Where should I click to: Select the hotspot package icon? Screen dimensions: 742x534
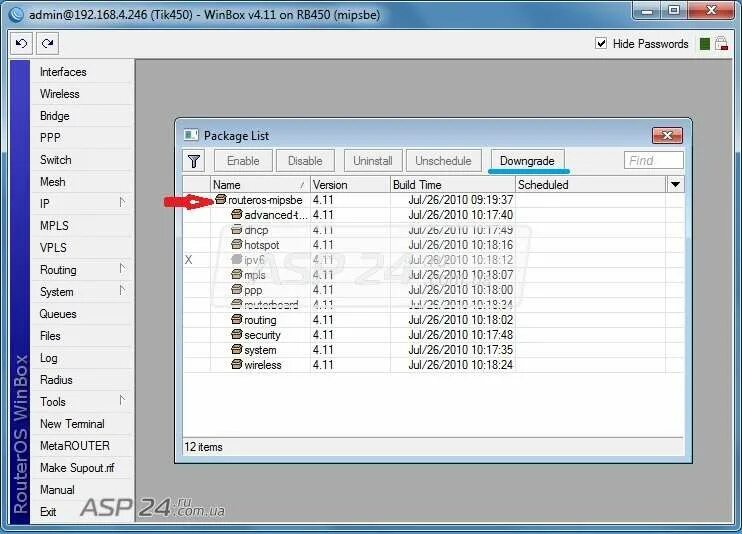point(237,244)
